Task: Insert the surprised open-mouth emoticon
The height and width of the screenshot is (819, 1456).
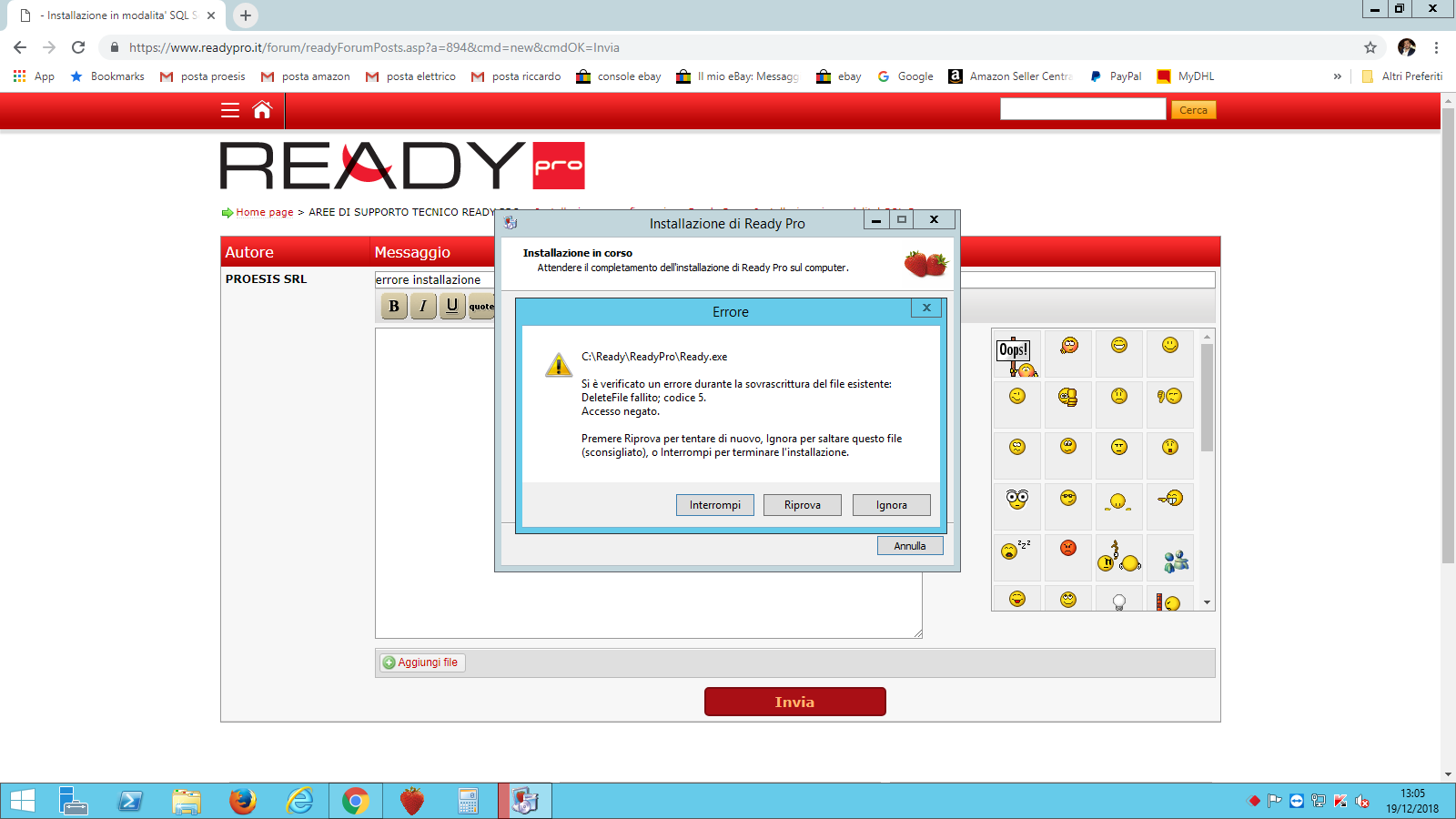Action: tap(1170, 447)
